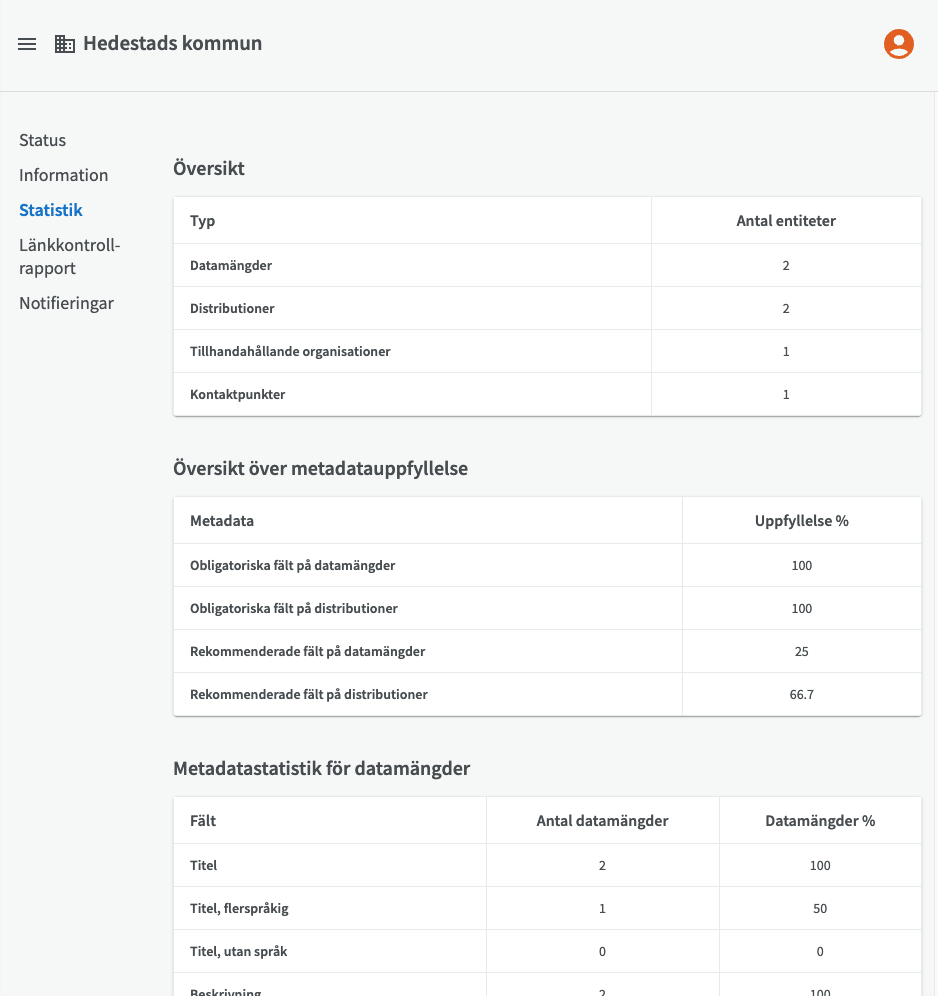Click the Uppfyllelse % column header

[x=802, y=521]
